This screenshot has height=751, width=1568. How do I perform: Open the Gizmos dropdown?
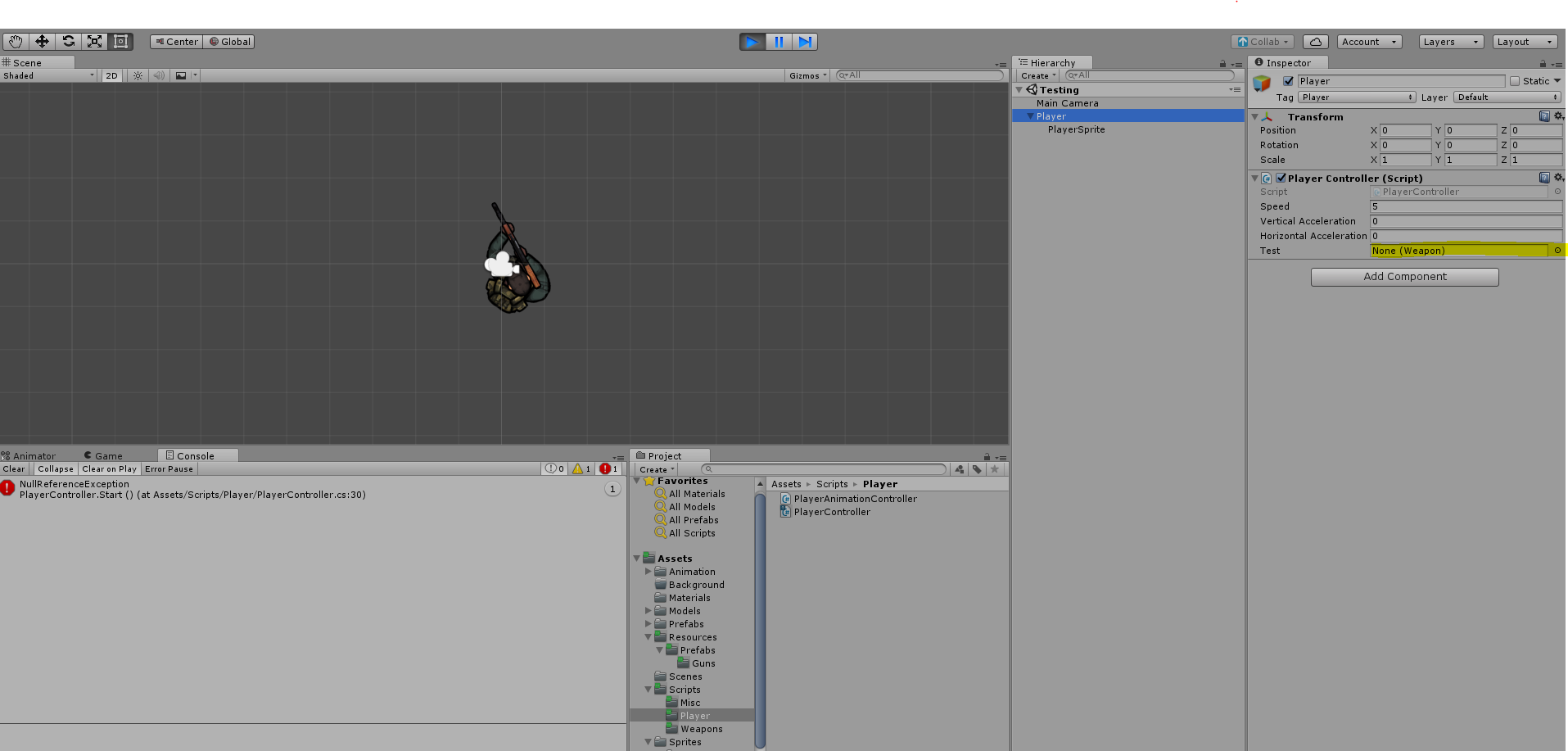(807, 75)
